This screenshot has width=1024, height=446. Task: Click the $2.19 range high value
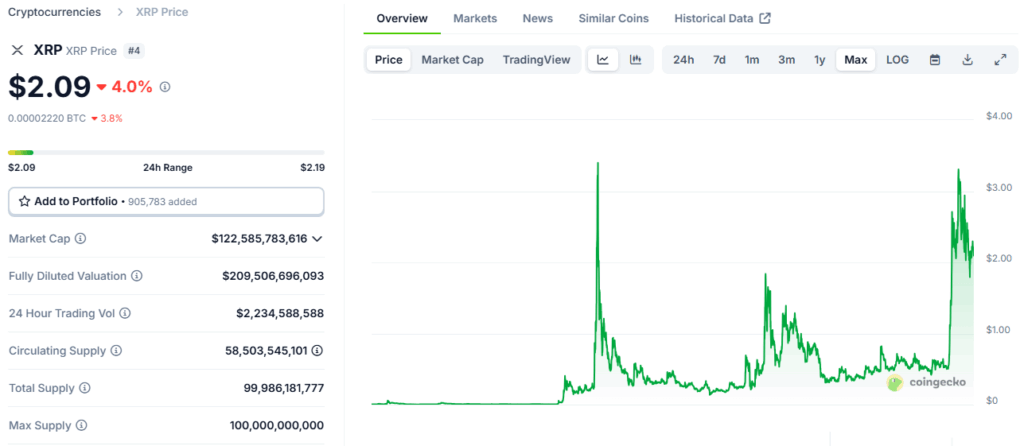click(312, 168)
